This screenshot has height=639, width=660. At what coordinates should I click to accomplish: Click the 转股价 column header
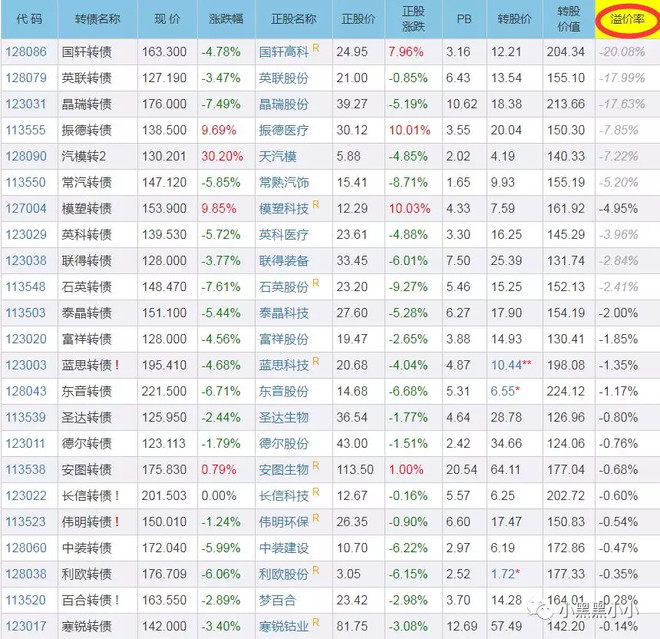(514, 19)
